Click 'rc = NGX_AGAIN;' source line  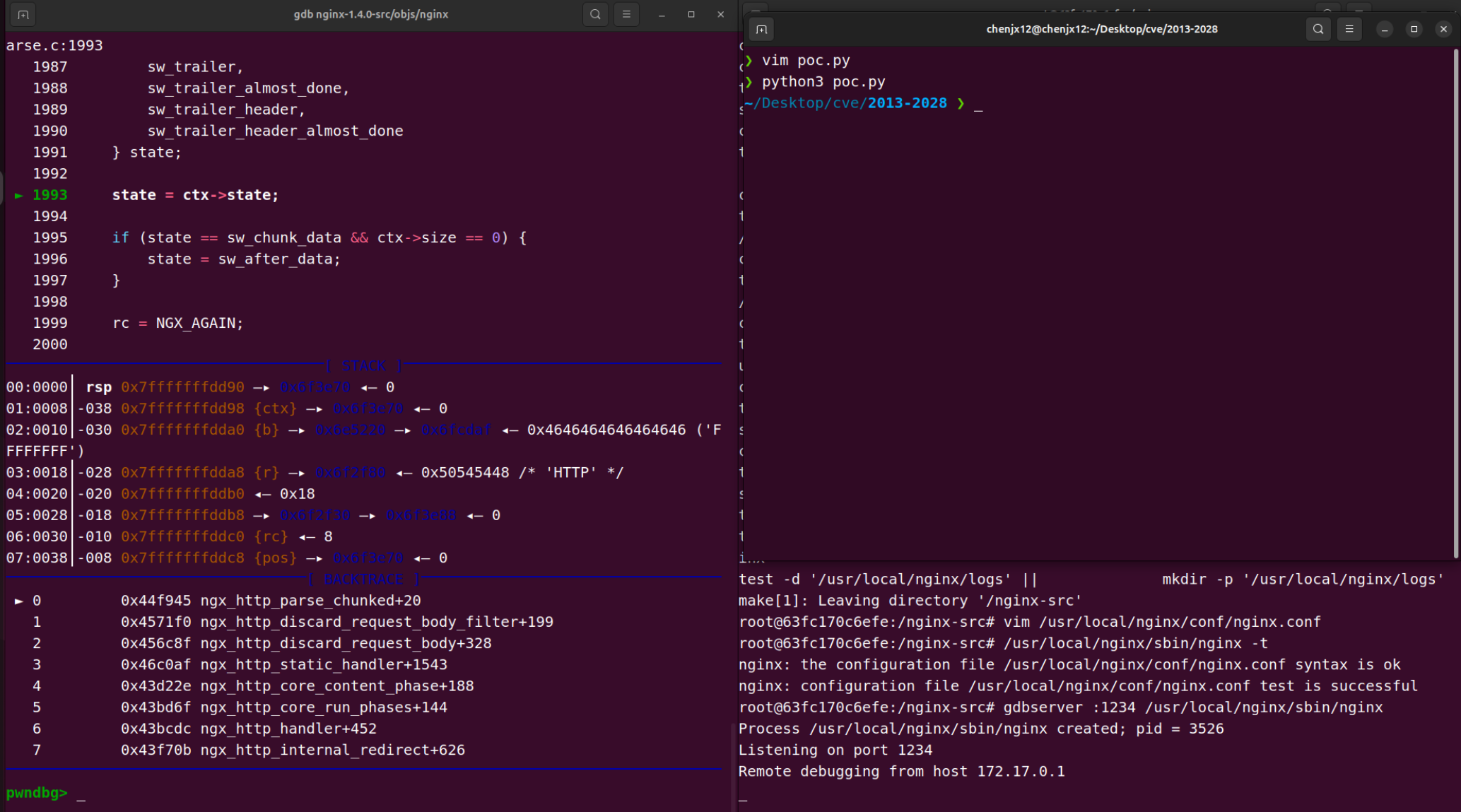(x=177, y=323)
